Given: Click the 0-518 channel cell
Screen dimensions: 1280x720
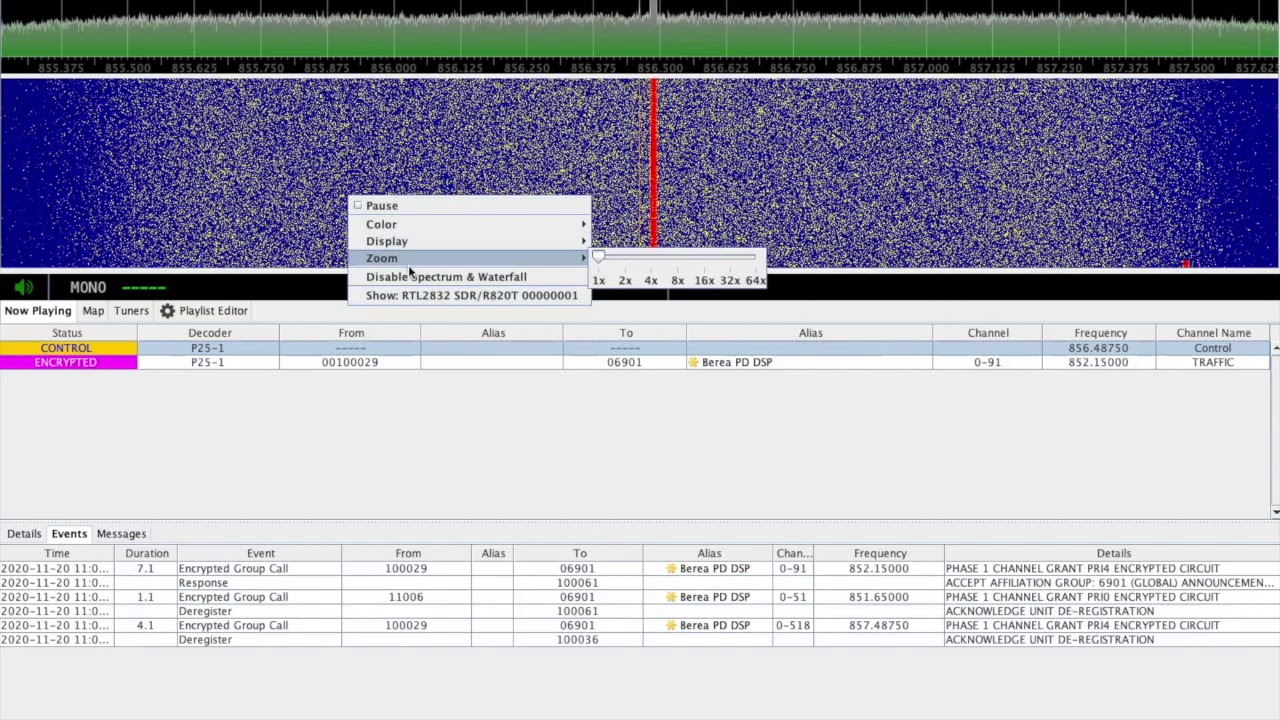Looking at the screenshot, I should pyautogui.click(x=793, y=625).
